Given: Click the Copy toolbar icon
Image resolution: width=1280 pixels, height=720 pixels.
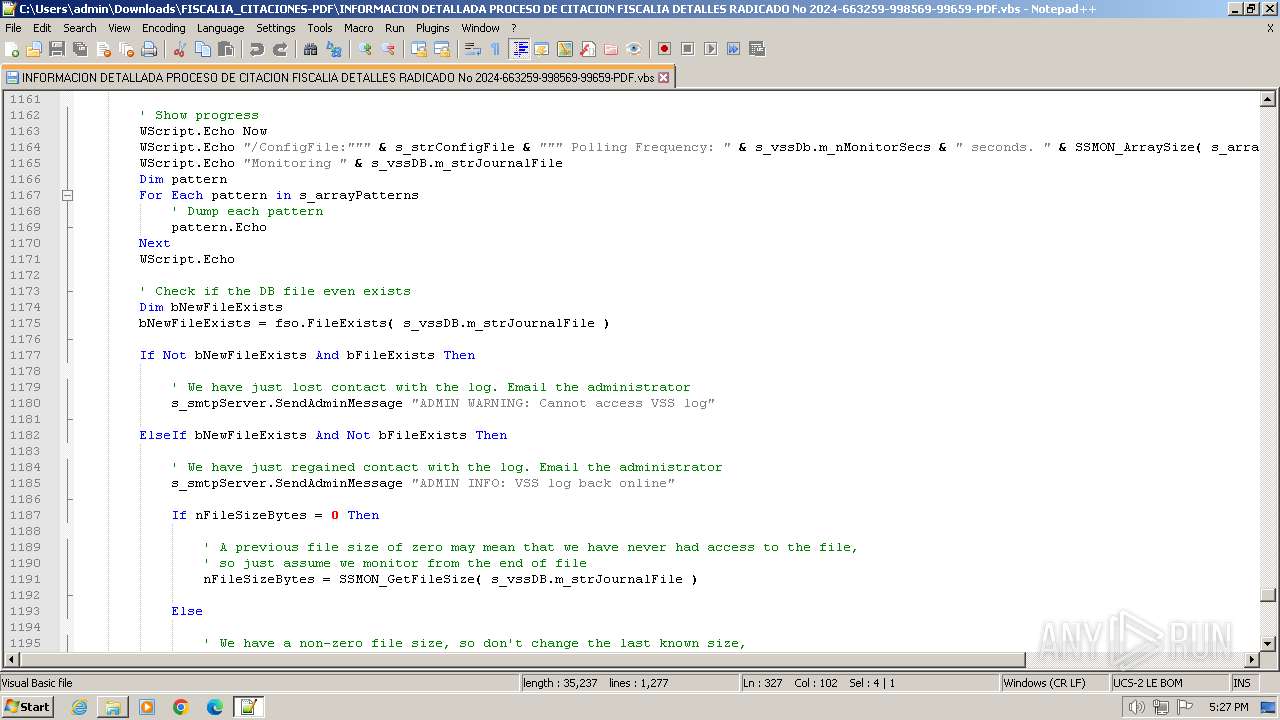Looking at the screenshot, I should pos(203,49).
